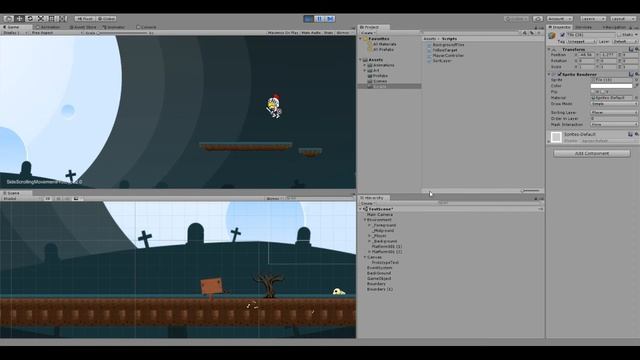Adjust the Project icon size slider

(x=531, y=191)
